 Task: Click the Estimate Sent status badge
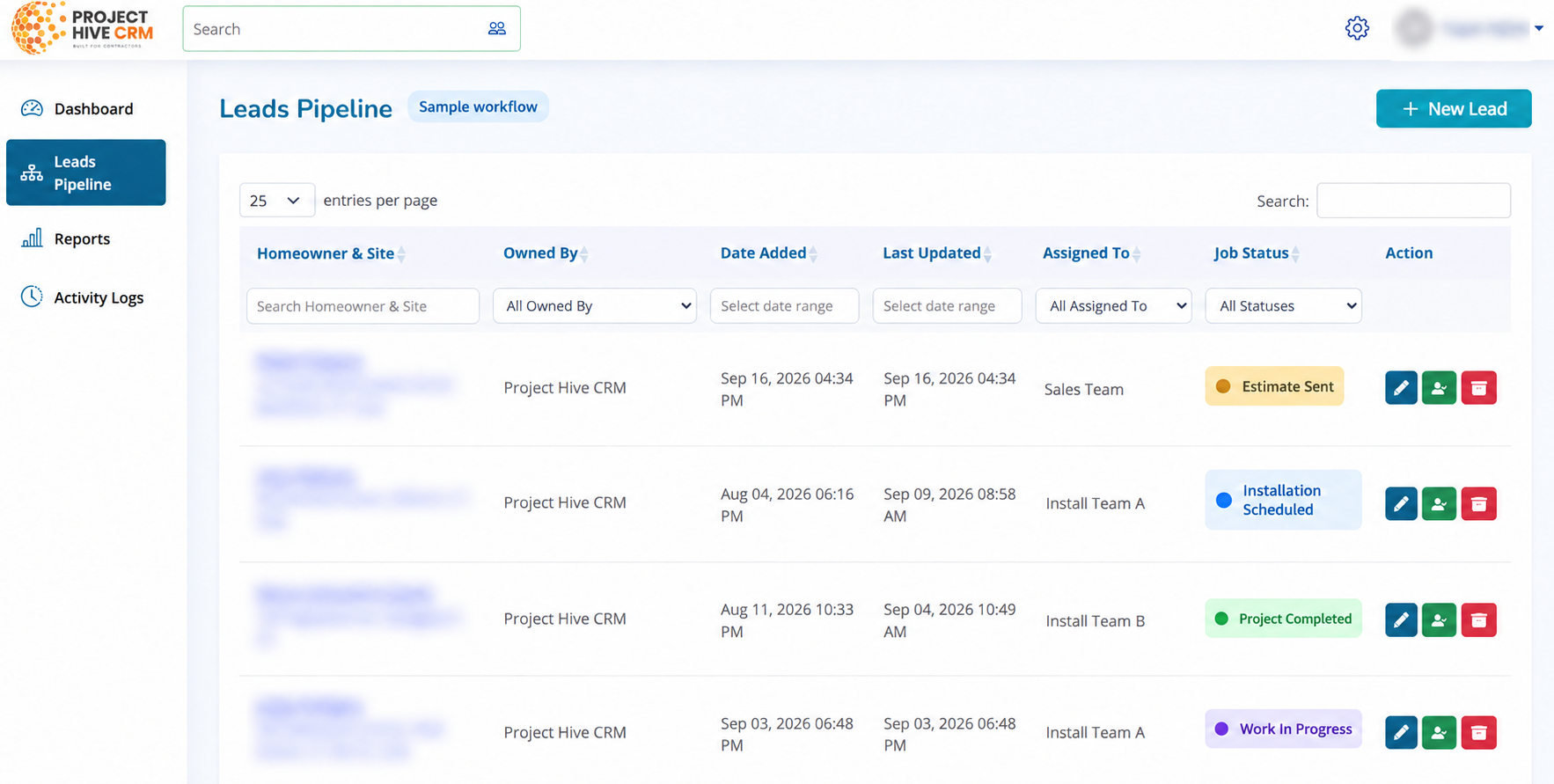[1274, 386]
